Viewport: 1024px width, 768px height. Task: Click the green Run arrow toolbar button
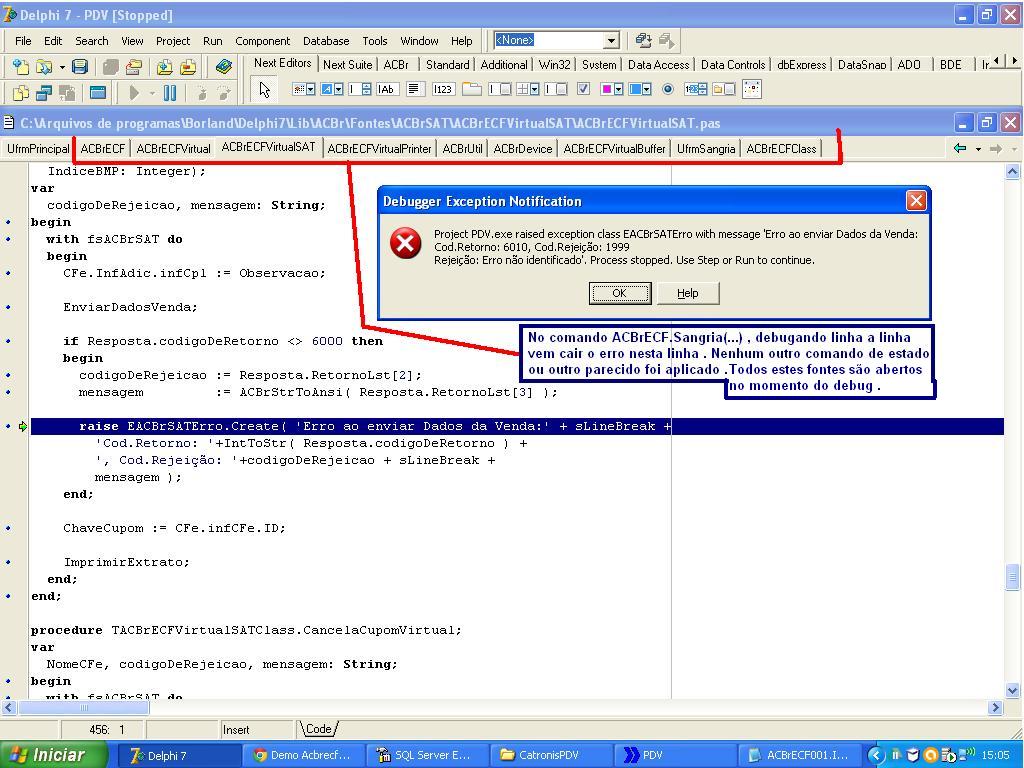tap(134, 93)
